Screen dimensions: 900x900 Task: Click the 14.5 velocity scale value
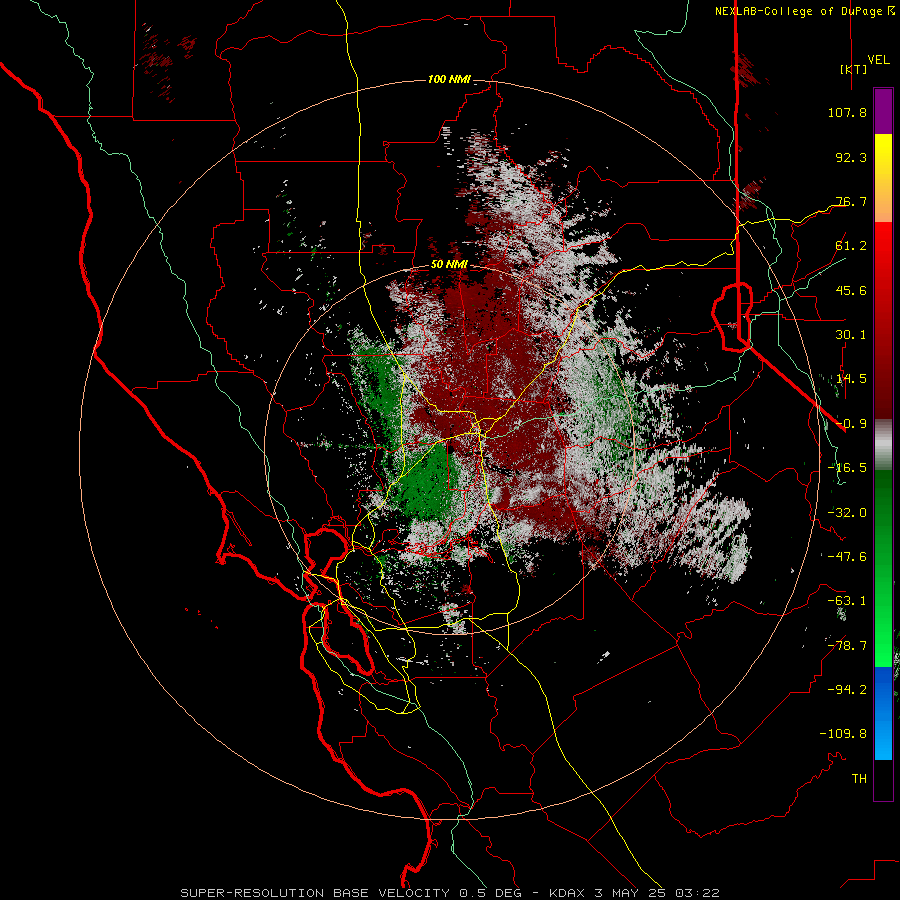pyautogui.click(x=851, y=379)
